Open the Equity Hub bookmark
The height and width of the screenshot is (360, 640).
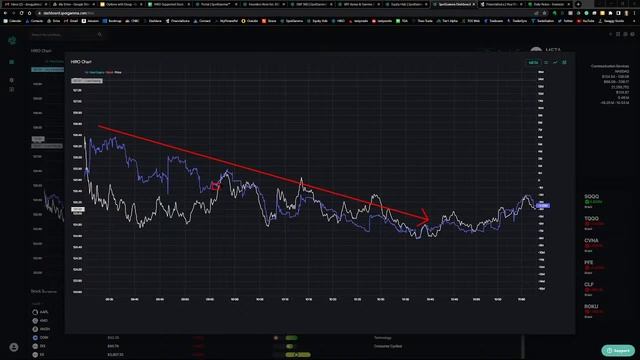coord(317,21)
